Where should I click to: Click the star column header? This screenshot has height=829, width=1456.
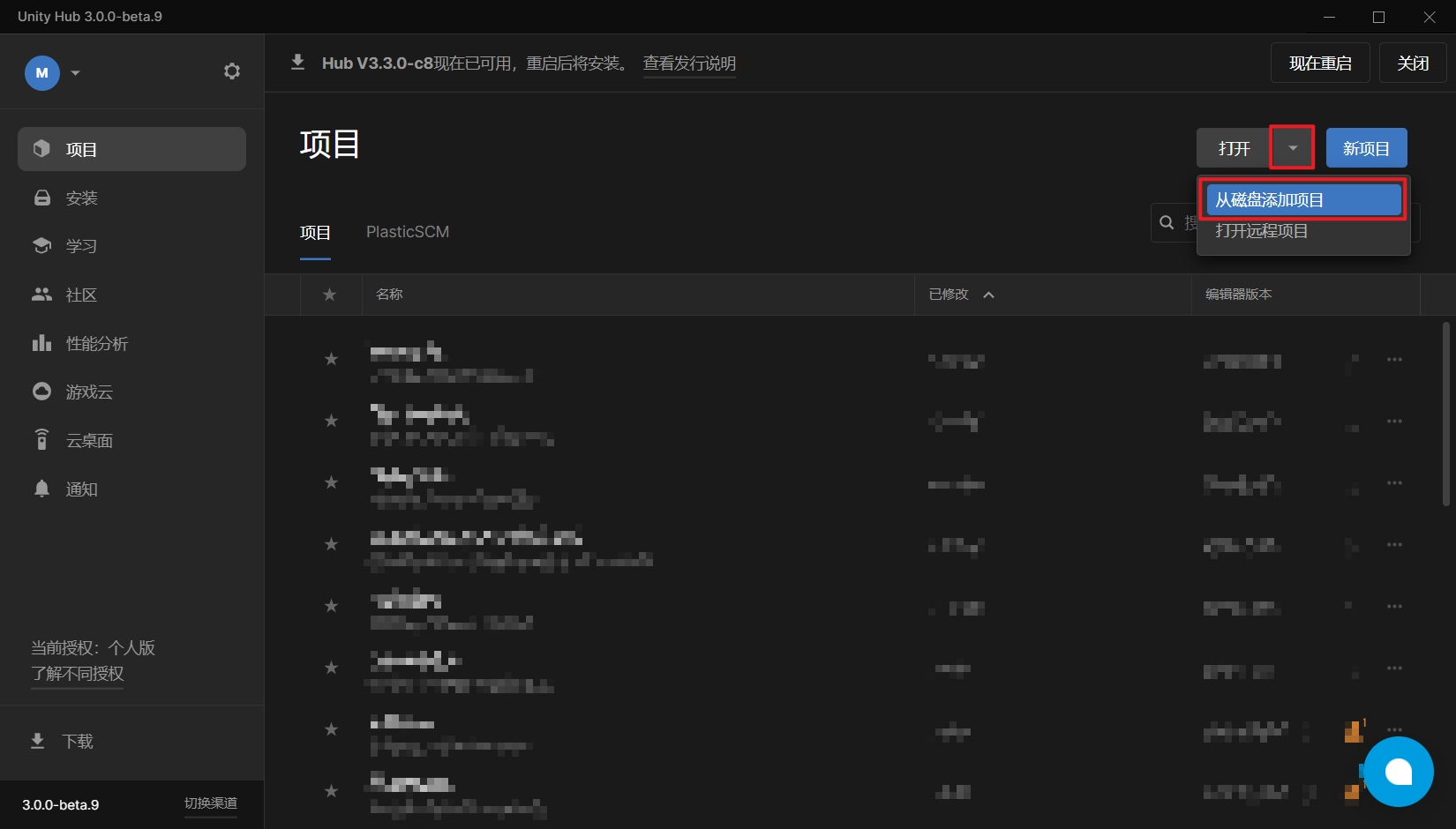tap(330, 295)
